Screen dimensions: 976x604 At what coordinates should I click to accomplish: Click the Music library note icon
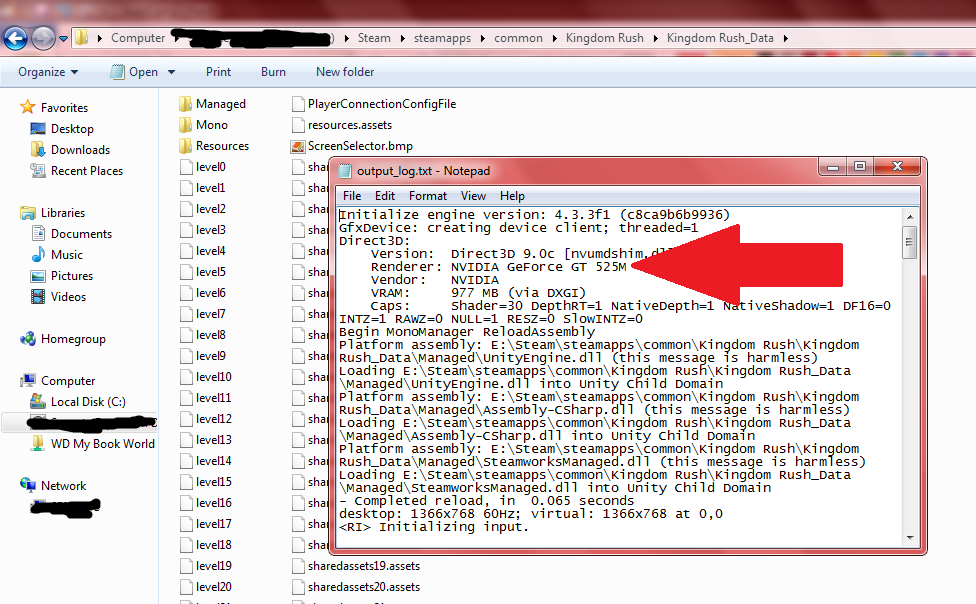coord(38,255)
